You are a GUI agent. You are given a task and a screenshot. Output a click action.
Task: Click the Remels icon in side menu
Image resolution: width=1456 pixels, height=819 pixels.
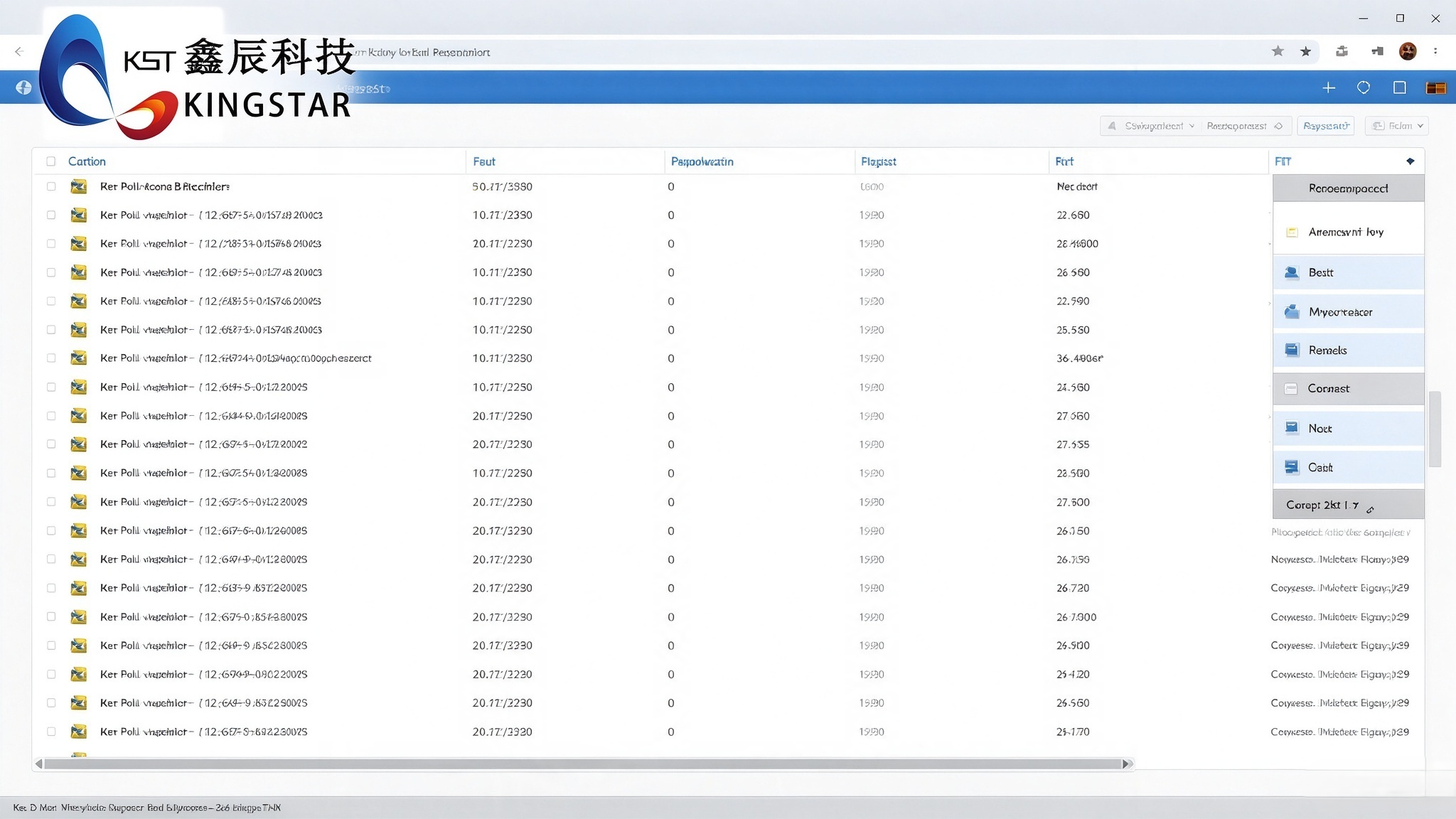pos(1292,350)
